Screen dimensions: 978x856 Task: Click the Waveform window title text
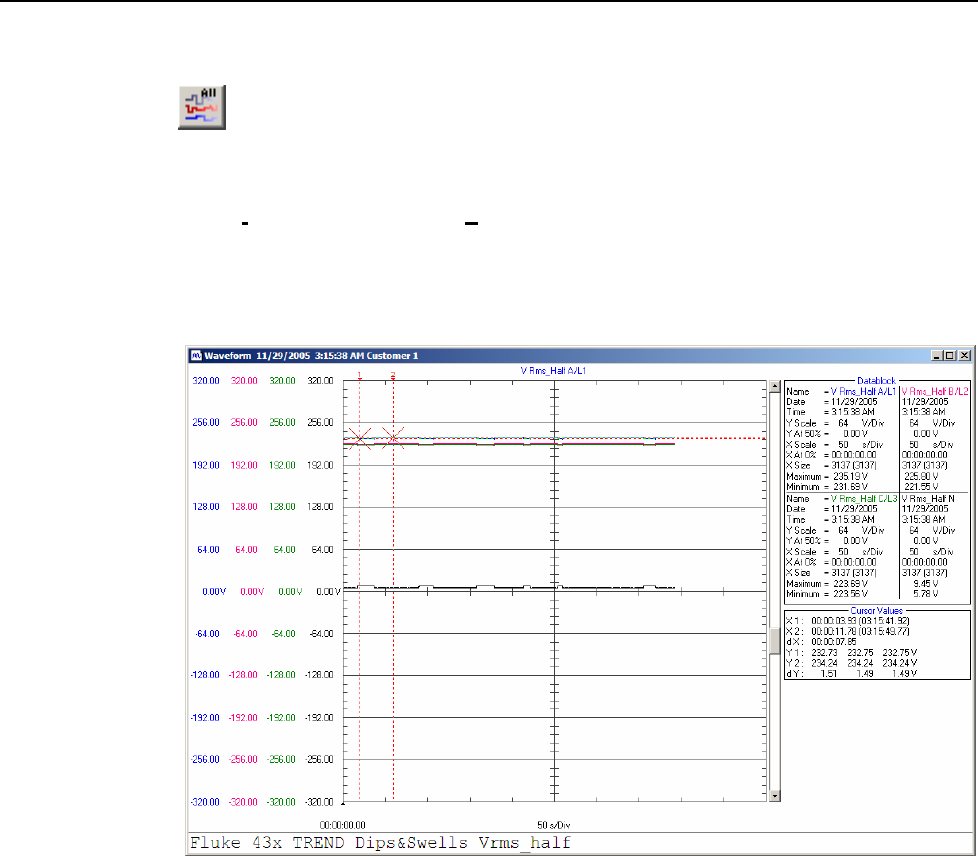[x=311, y=356]
